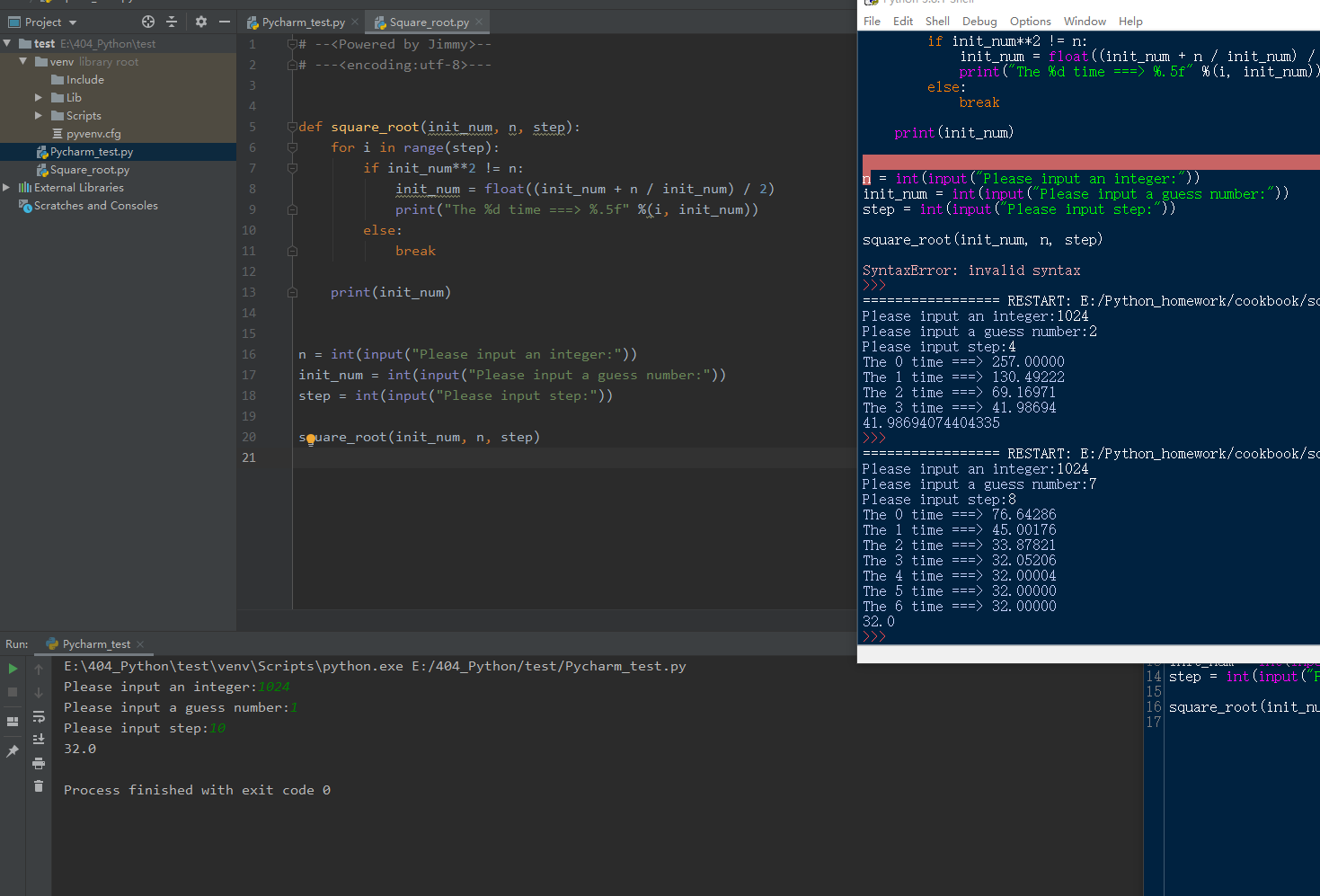
Task: Select Pycharm_test.py in project tree
Action: (84, 151)
